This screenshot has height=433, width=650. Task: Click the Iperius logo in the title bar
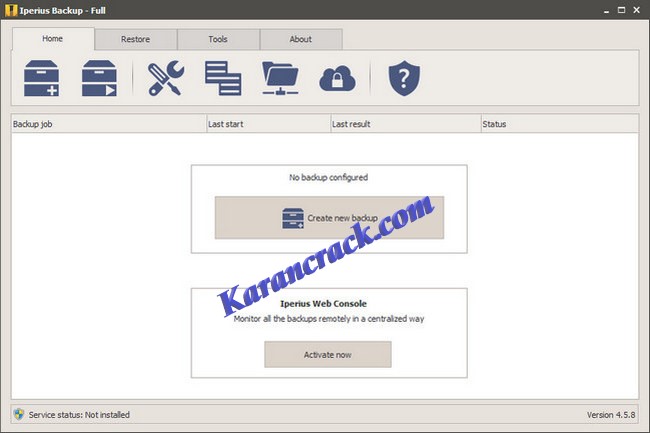point(11,10)
